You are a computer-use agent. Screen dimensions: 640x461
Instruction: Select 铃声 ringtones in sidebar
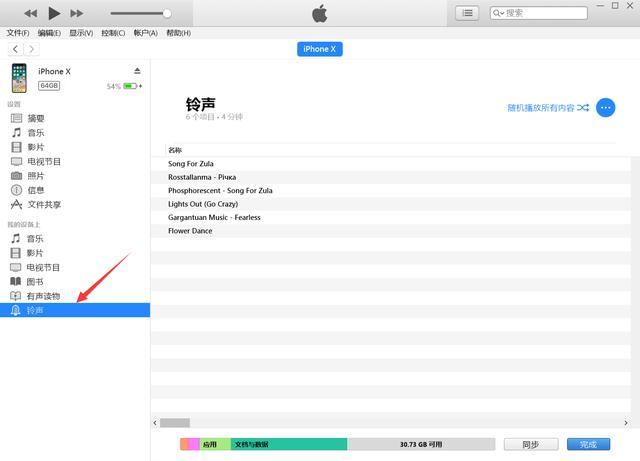click(75, 310)
